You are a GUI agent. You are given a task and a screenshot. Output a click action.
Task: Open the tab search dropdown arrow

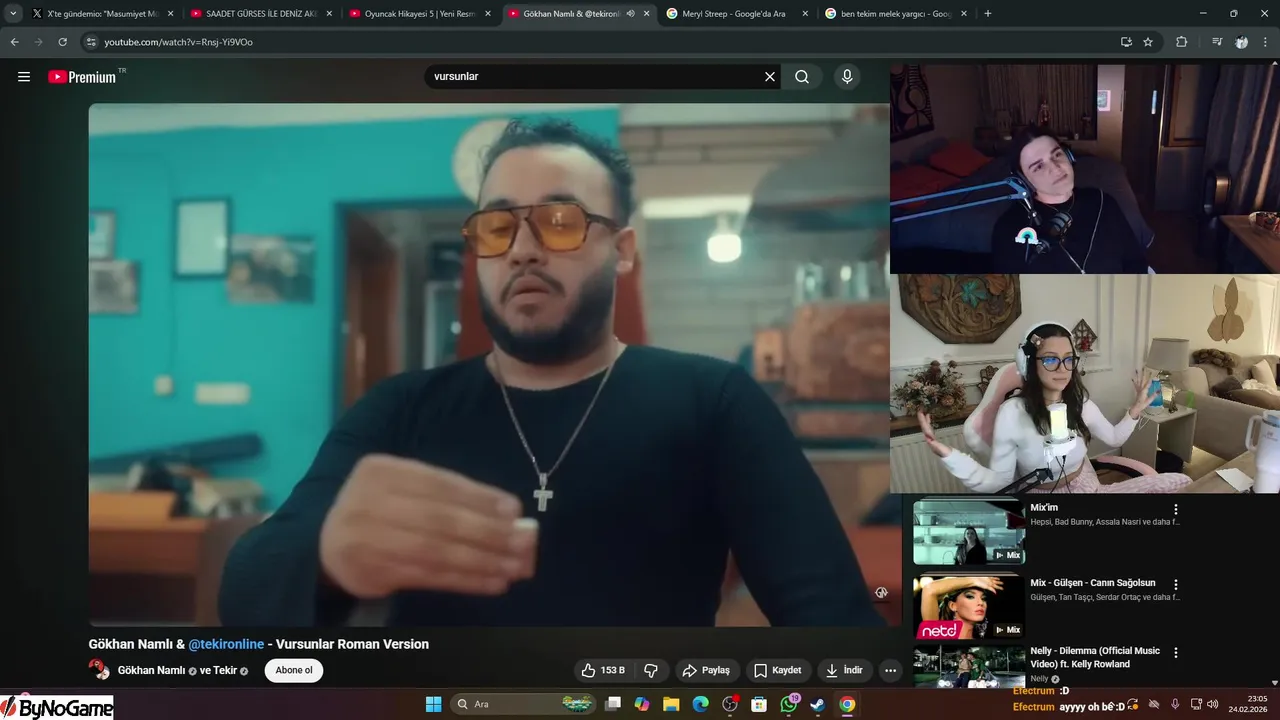click(x=13, y=14)
